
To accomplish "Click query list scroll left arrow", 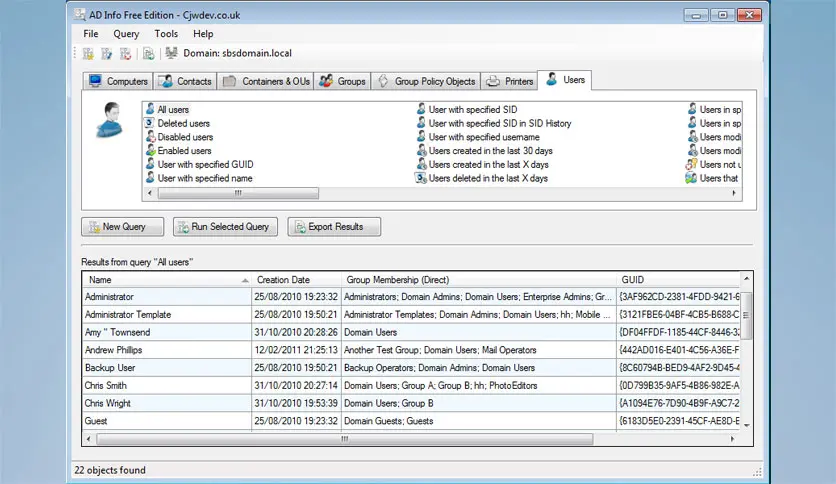I will point(150,193).
